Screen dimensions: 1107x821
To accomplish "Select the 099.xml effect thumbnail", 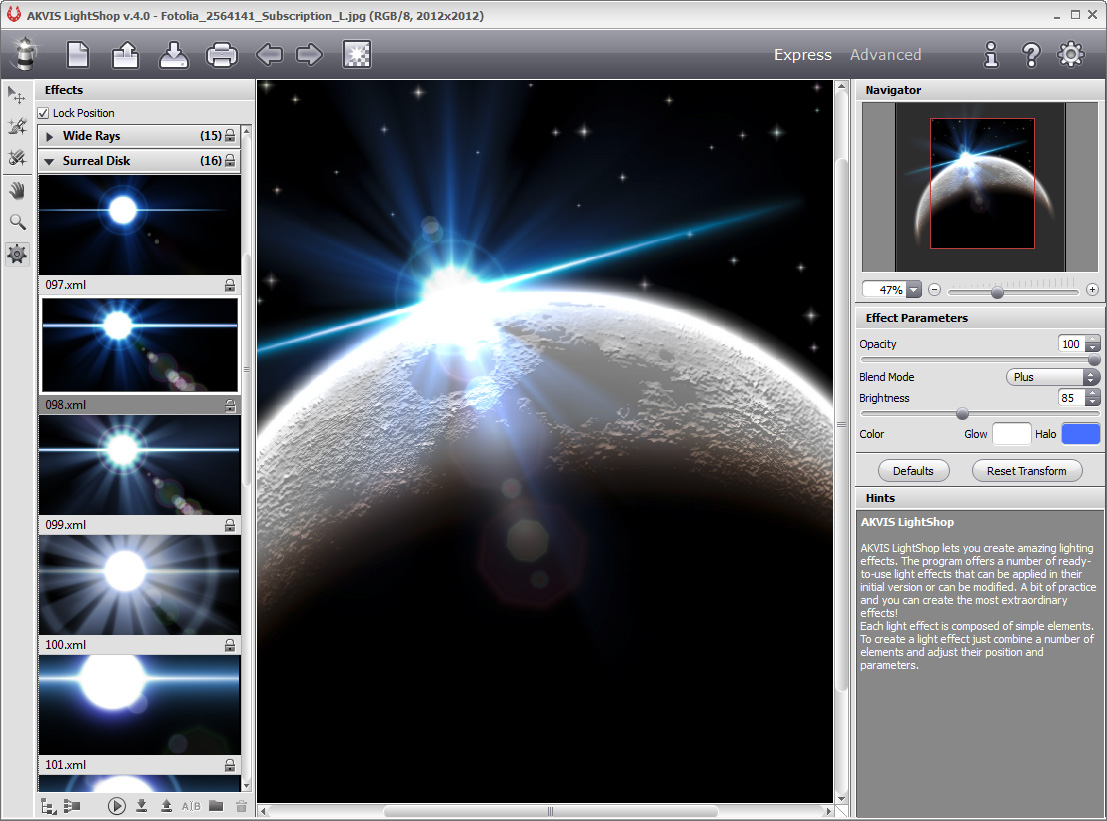I will (140, 465).
